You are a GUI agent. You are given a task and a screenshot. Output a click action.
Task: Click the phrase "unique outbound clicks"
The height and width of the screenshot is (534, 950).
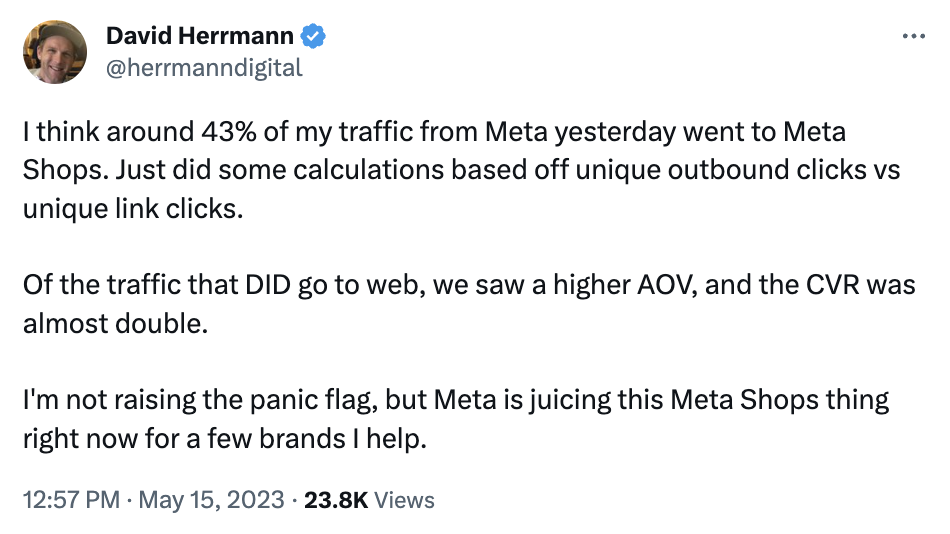pos(721,170)
